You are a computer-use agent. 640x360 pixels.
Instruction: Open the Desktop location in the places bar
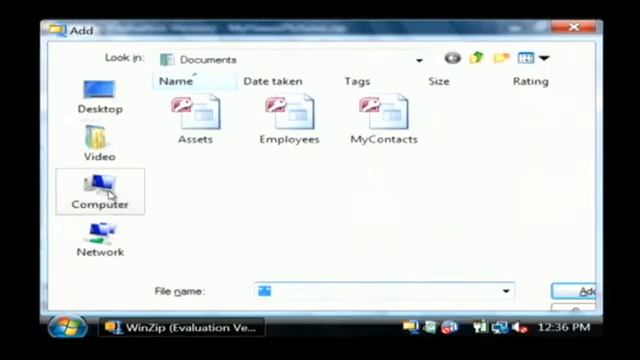point(100,97)
